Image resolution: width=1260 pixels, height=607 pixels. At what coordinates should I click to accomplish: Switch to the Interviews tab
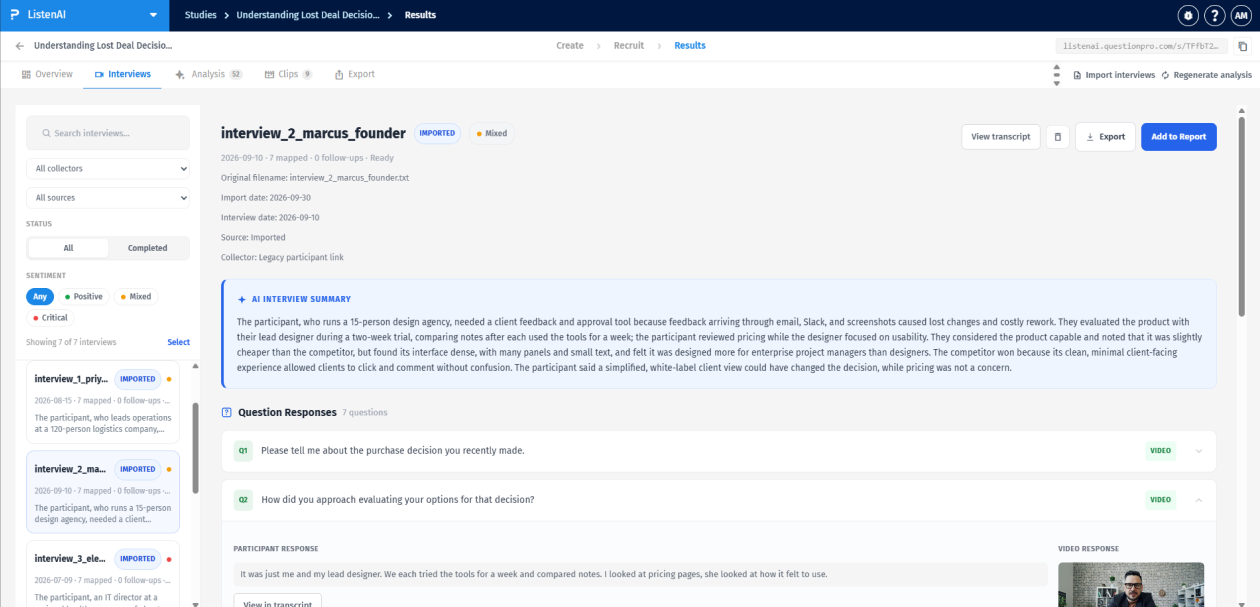122,74
